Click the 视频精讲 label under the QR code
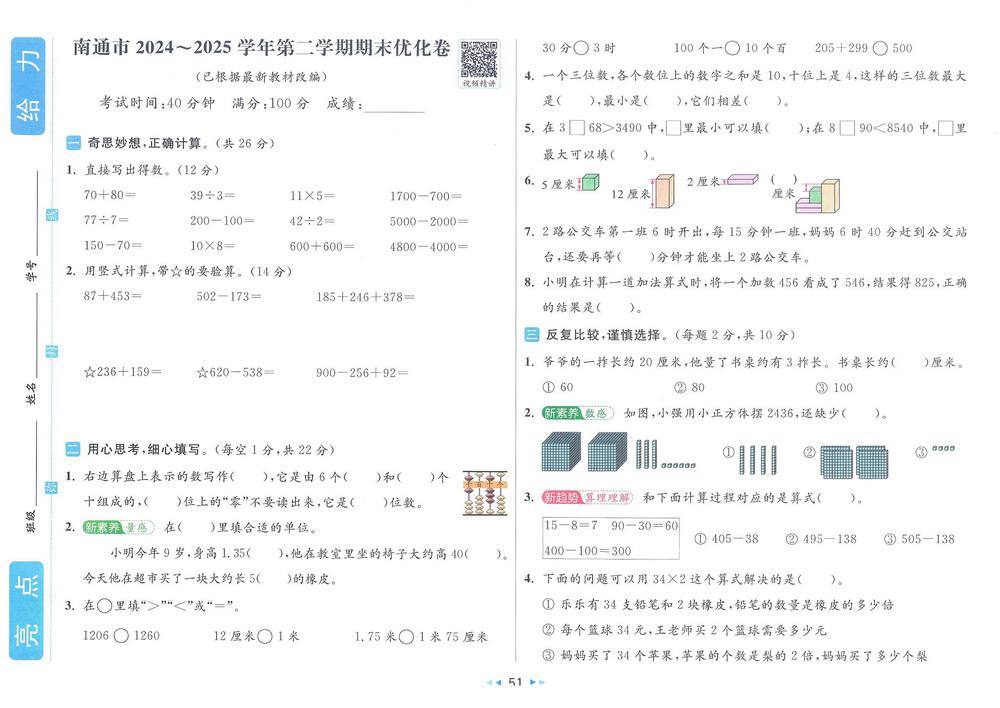Screen dimensions: 1000x708 479,84
